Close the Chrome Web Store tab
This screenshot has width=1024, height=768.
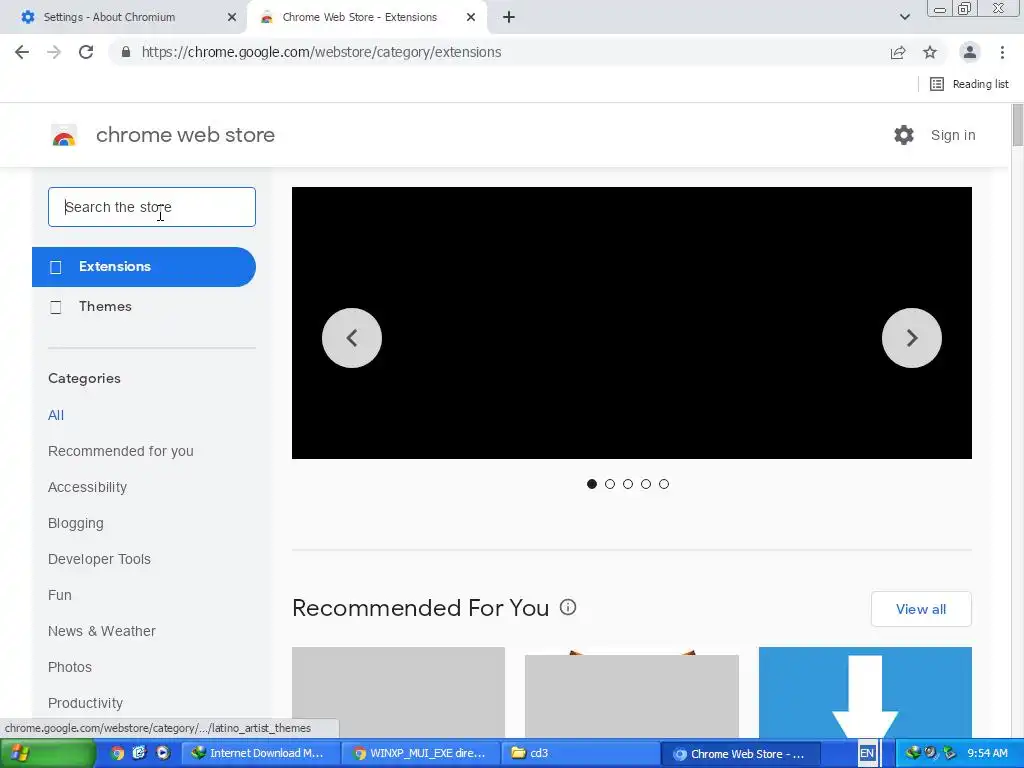coord(471,17)
